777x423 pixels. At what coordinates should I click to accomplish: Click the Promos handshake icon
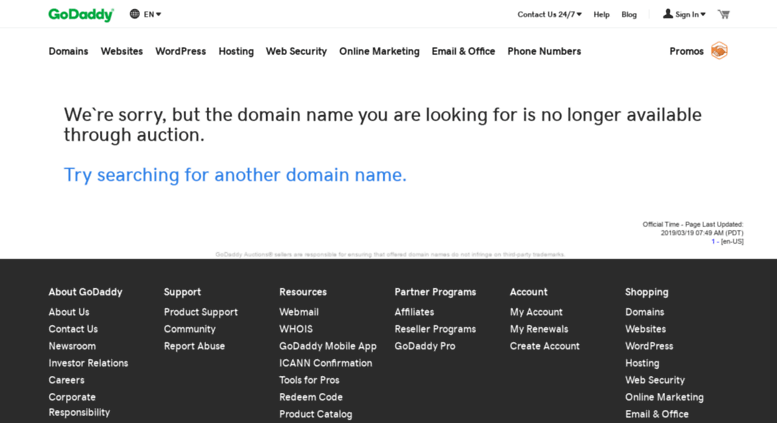[x=719, y=51]
